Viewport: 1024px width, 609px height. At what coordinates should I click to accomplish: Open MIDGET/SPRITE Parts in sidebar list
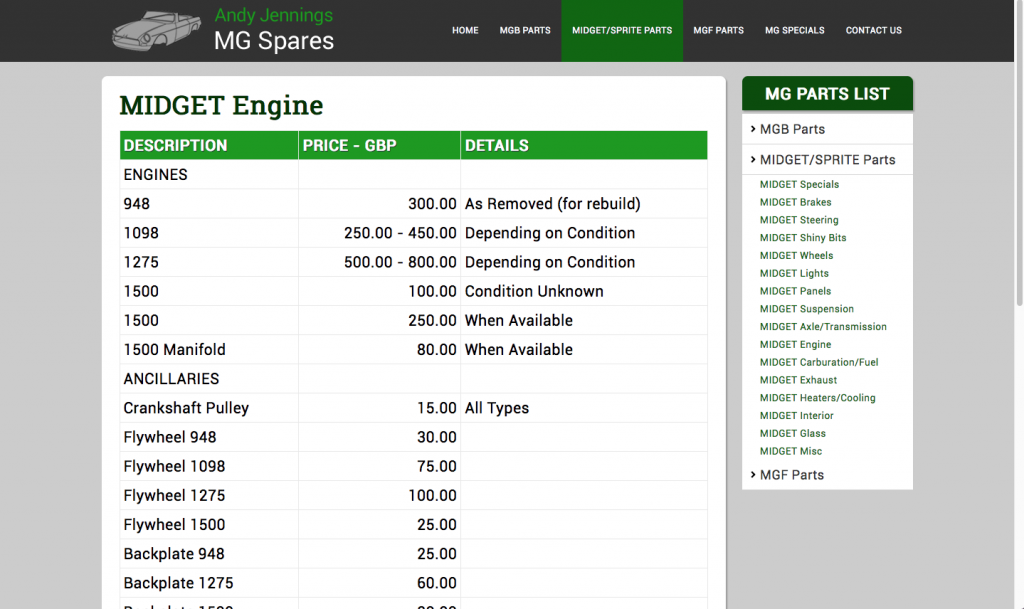(827, 160)
